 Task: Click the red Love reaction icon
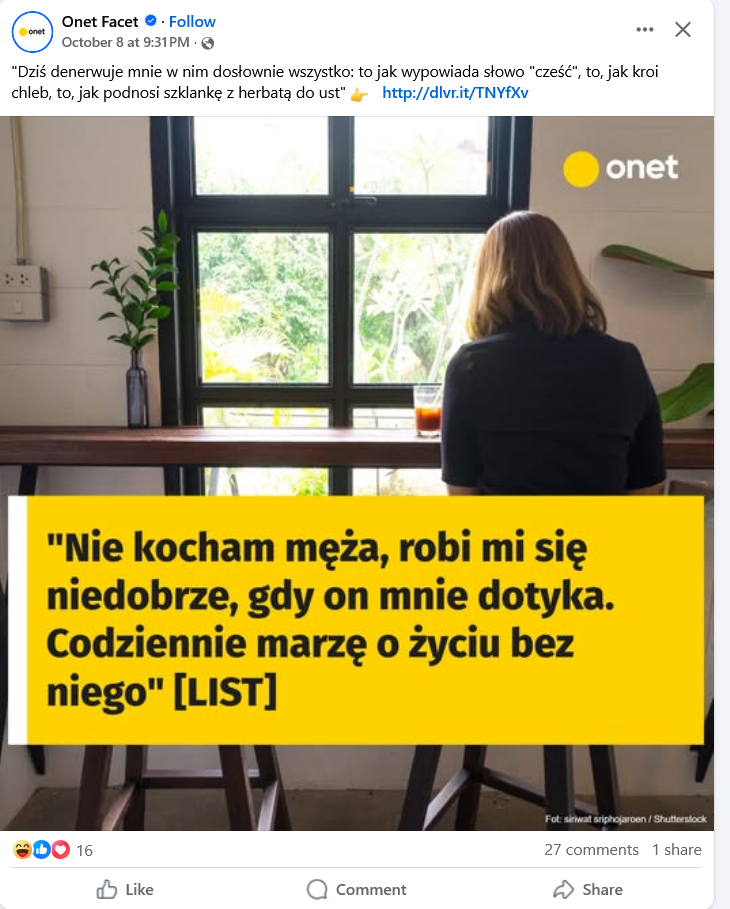pos(60,850)
